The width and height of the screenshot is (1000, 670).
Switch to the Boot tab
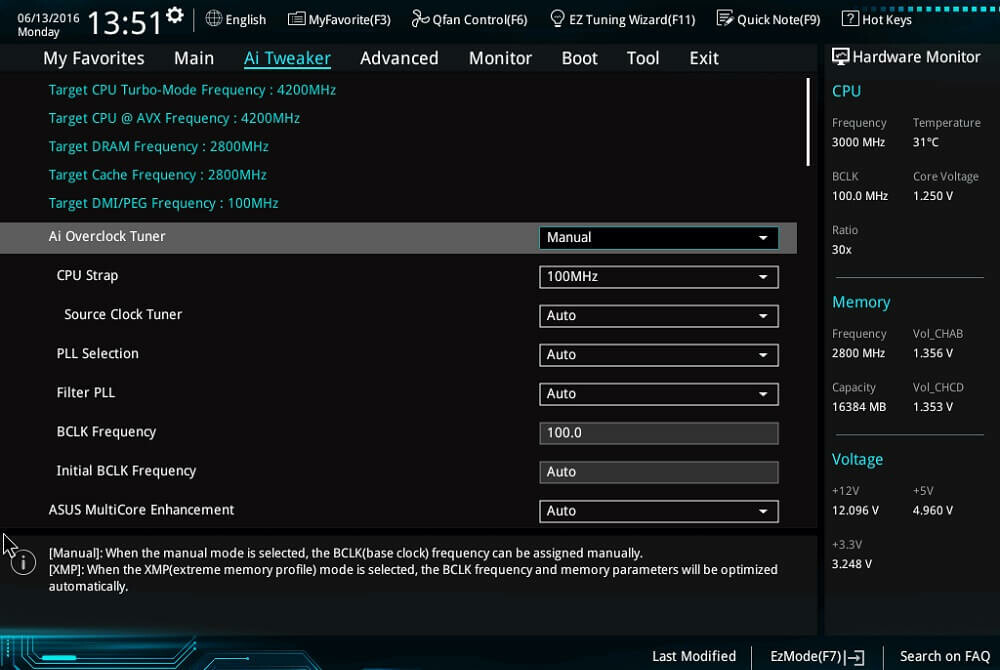pos(579,58)
